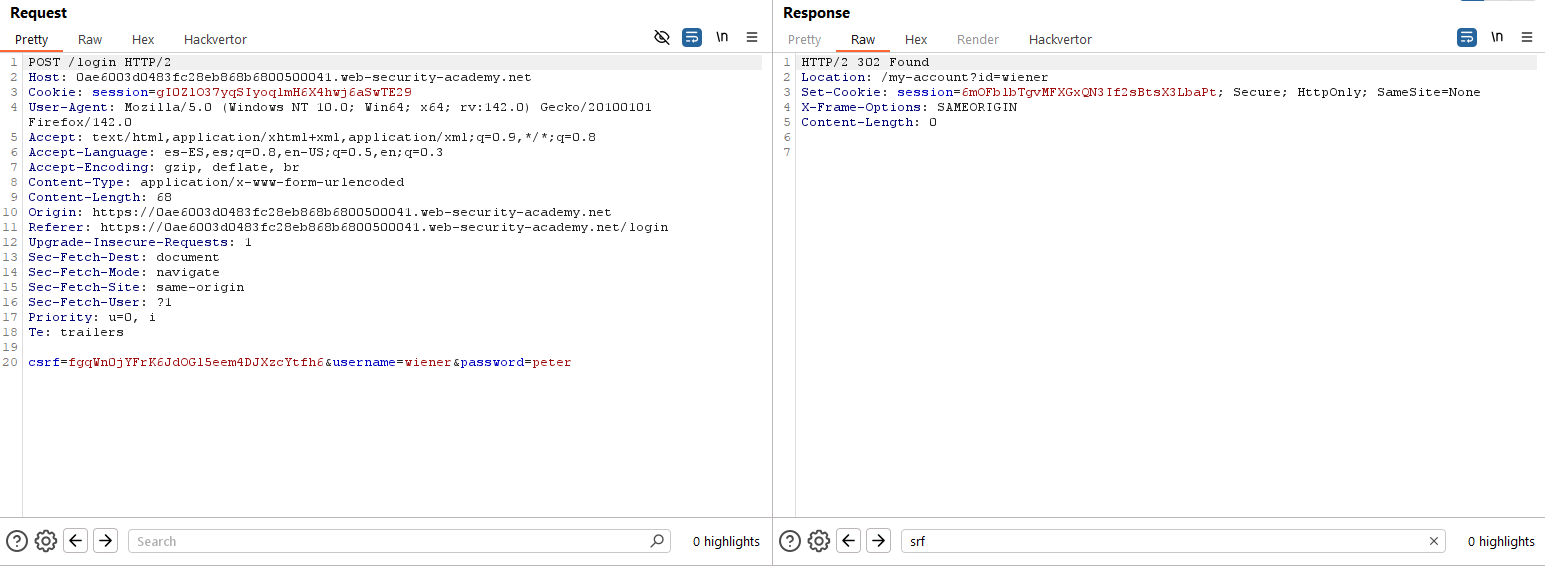Open Request search help question-mark icon
The height and width of the screenshot is (566, 1545).
point(17,541)
